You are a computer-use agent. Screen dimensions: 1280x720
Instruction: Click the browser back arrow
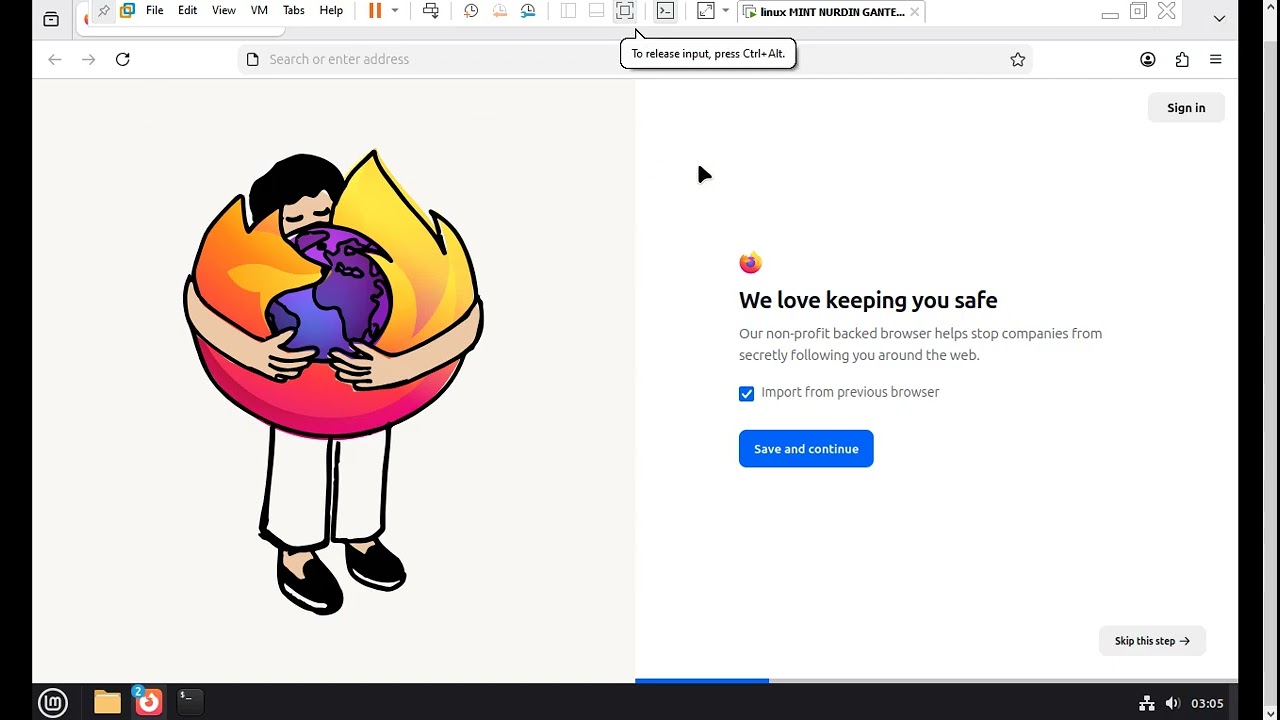[55, 60]
